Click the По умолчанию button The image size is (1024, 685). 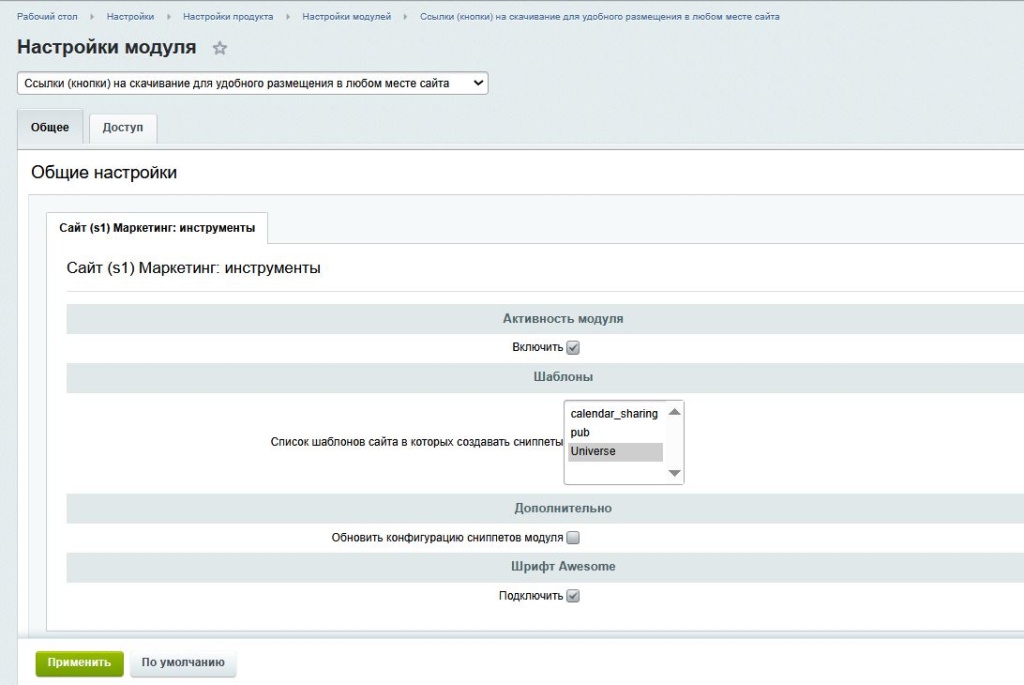click(x=183, y=662)
